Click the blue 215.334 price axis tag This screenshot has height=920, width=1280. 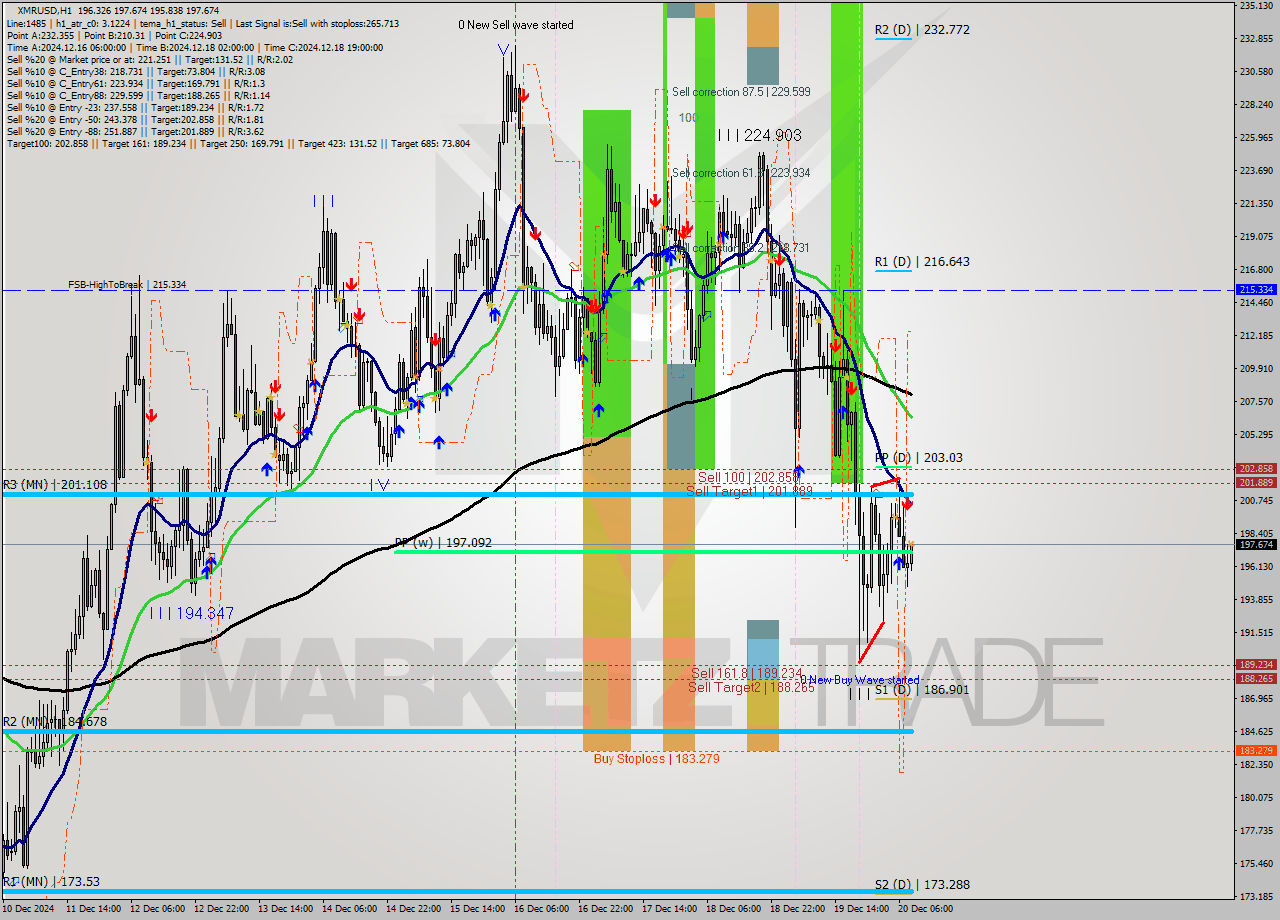[x=1256, y=289]
